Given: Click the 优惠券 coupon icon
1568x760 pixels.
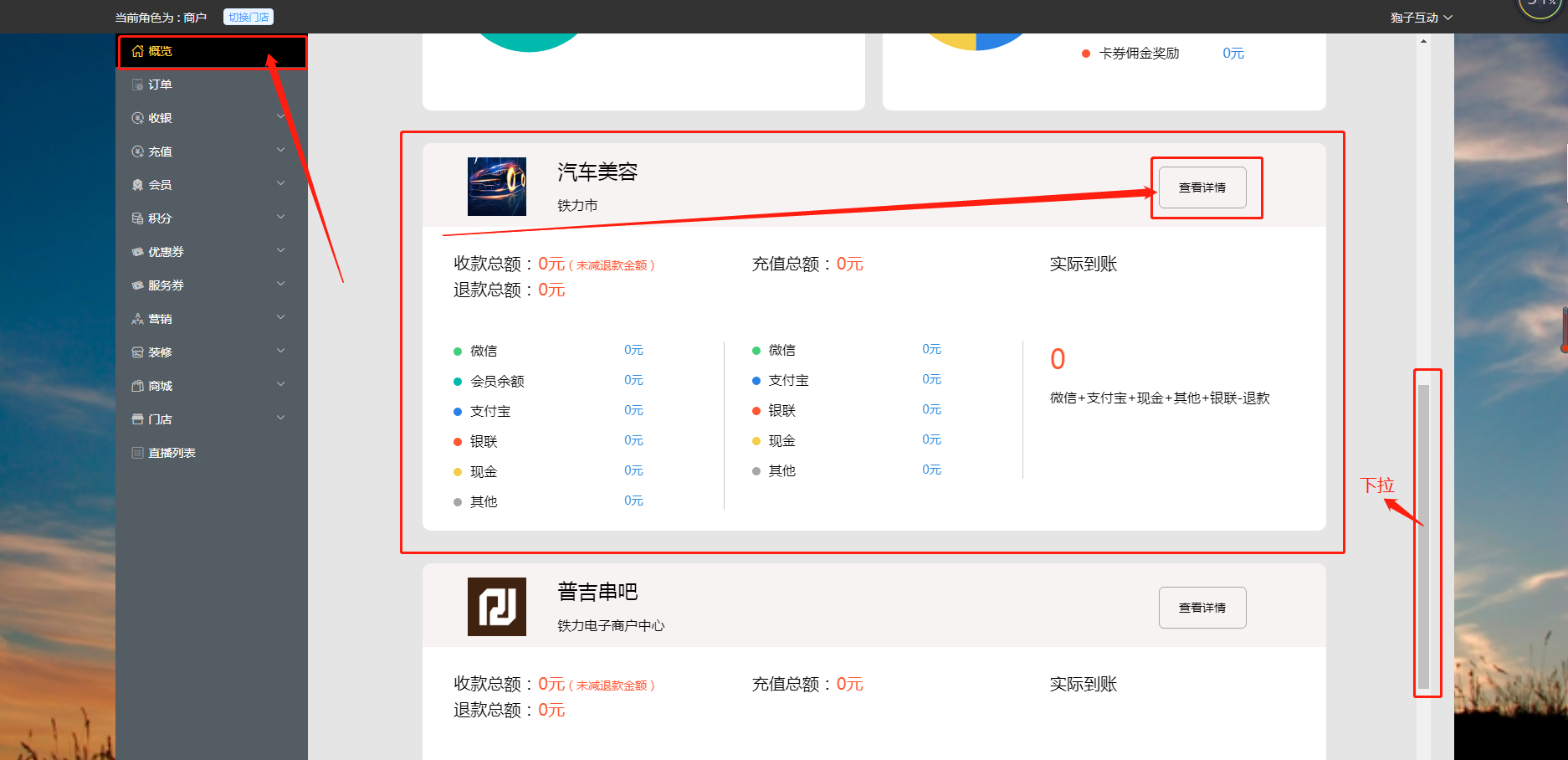Looking at the screenshot, I should point(137,252).
